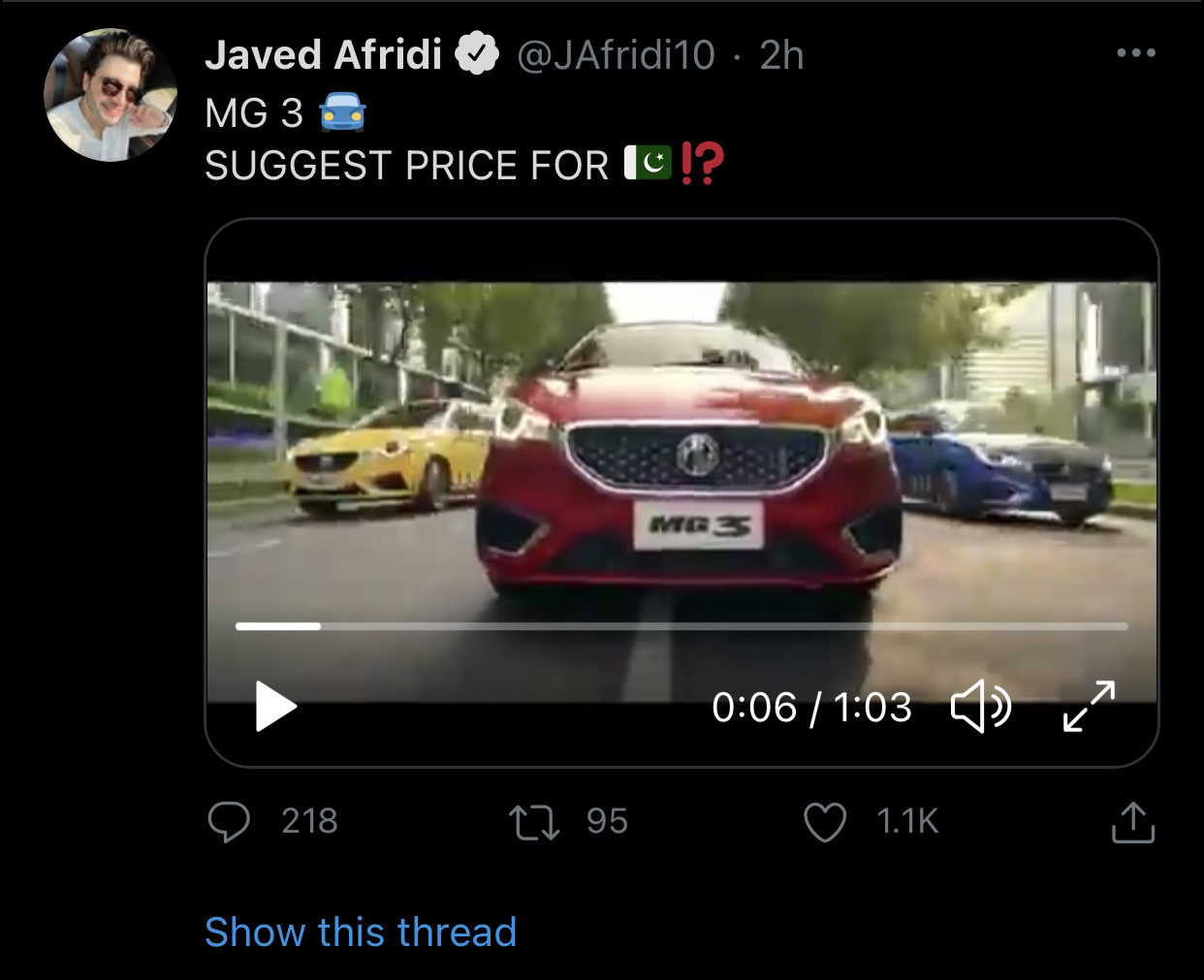Play the MG 3 video
The height and width of the screenshot is (980, 1204).
tap(276, 707)
